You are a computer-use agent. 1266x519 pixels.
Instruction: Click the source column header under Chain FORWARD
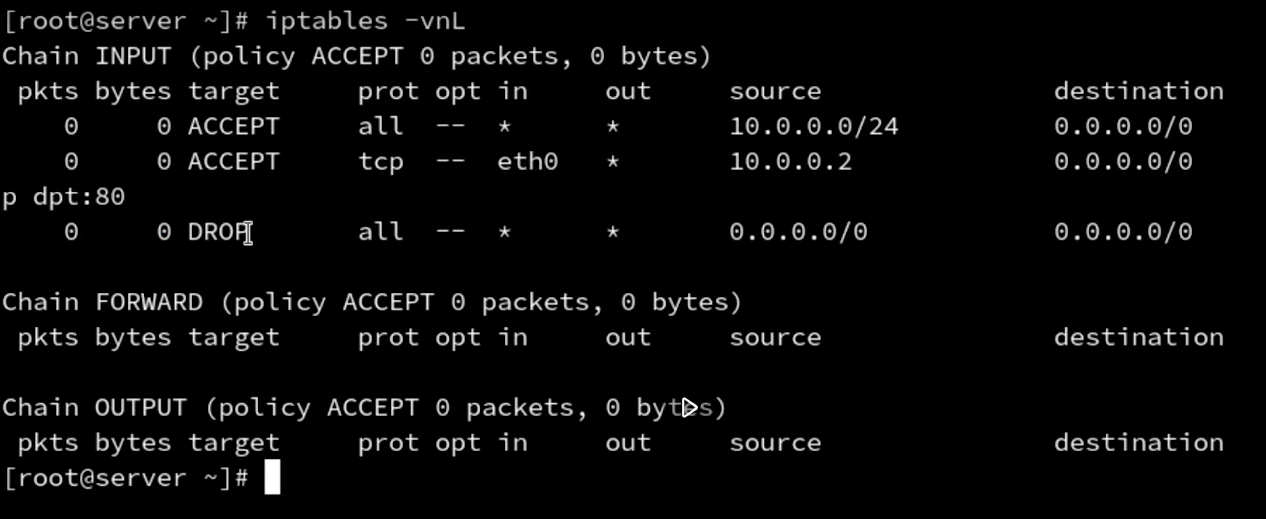coord(775,337)
